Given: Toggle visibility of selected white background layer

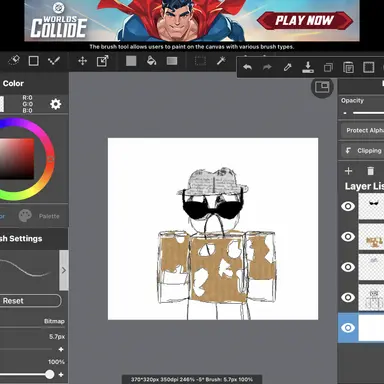Looking at the screenshot, I should [x=348, y=328].
